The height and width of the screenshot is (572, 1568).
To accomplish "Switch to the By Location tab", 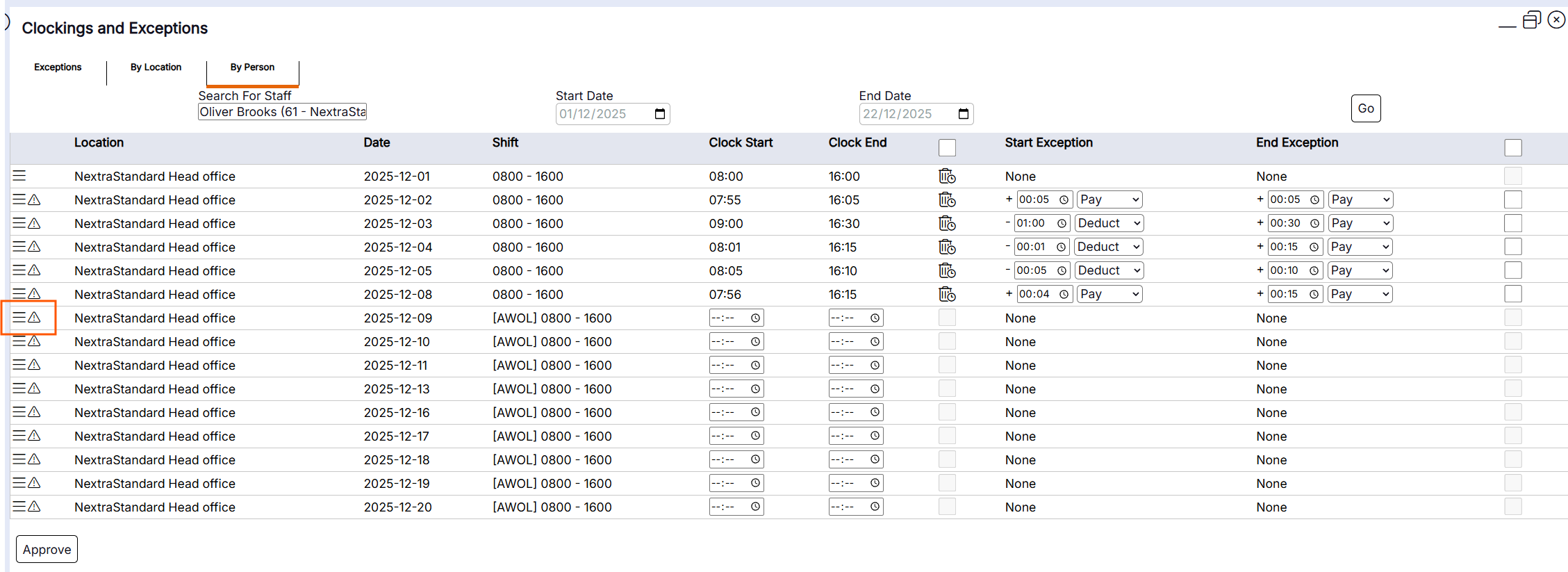I will click(x=156, y=67).
